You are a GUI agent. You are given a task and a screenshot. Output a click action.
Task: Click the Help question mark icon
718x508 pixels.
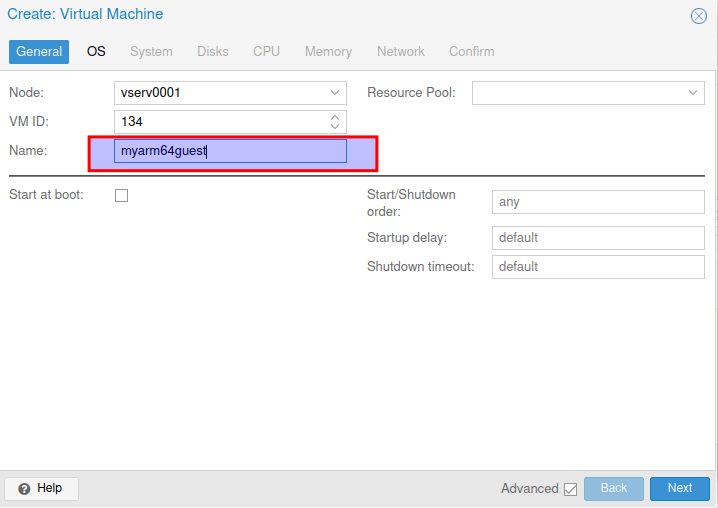[24, 489]
